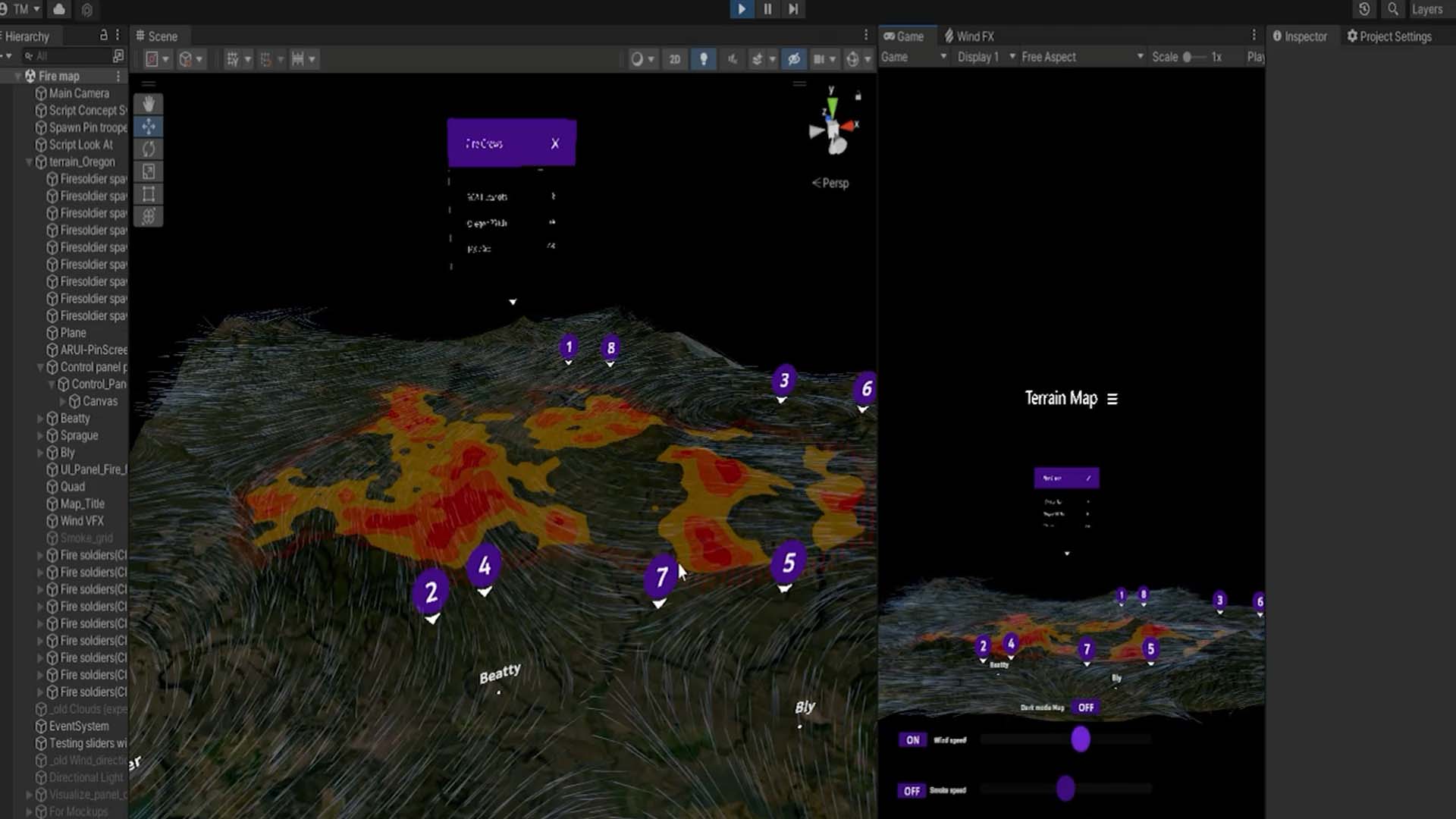This screenshot has height=819, width=1456.
Task: Toggle Dark mode Map OFF switch
Action: [x=1086, y=708]
